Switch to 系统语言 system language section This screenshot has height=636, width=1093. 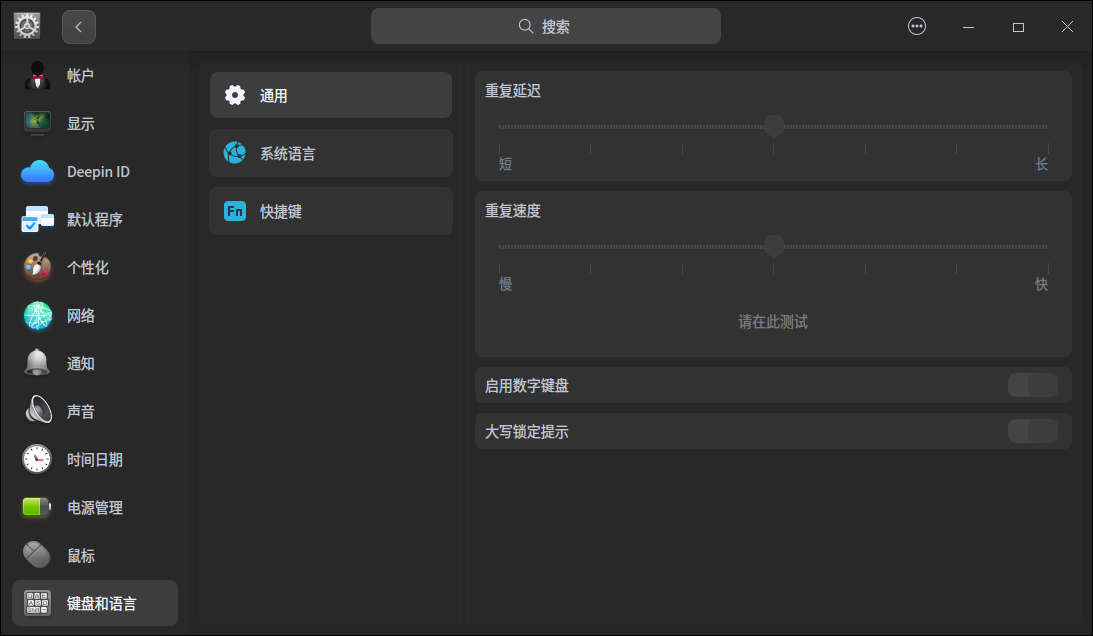330,152
